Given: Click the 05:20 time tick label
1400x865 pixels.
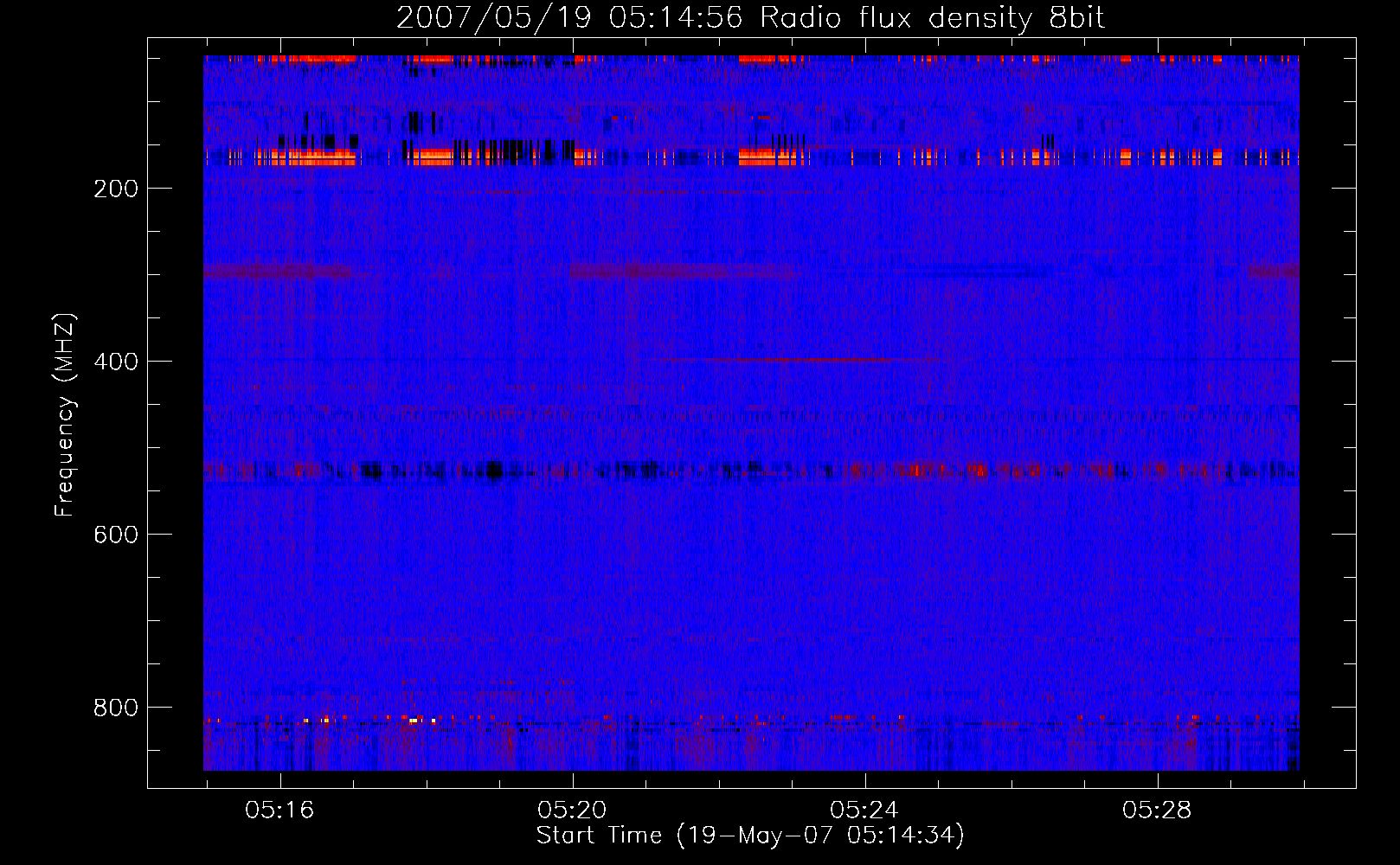Looking at the screenshot, I should coord(572,811).
